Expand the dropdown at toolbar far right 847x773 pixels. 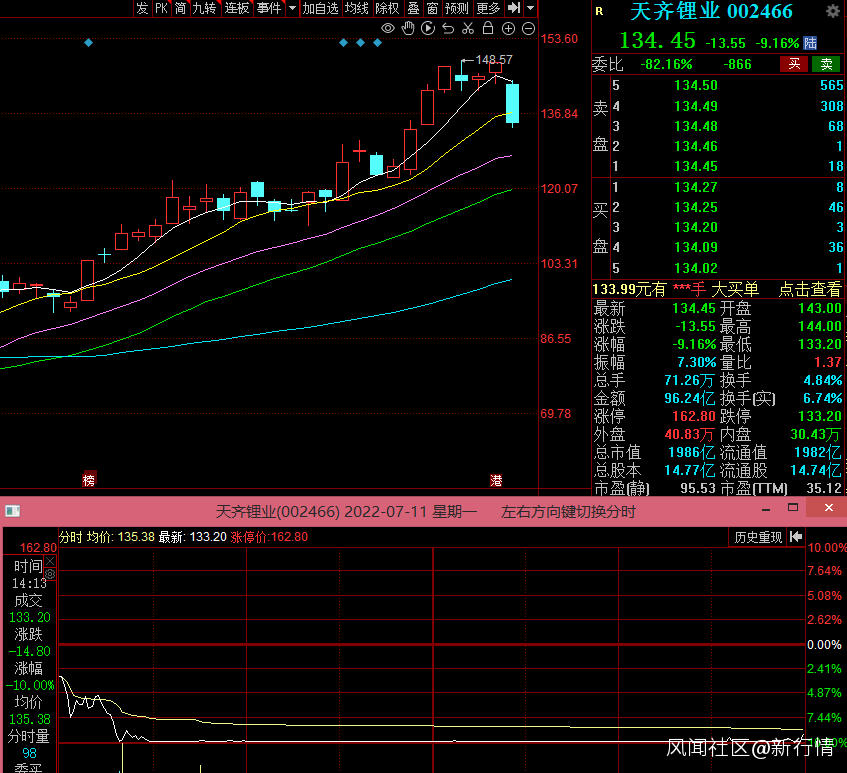[x=530, y=8]
